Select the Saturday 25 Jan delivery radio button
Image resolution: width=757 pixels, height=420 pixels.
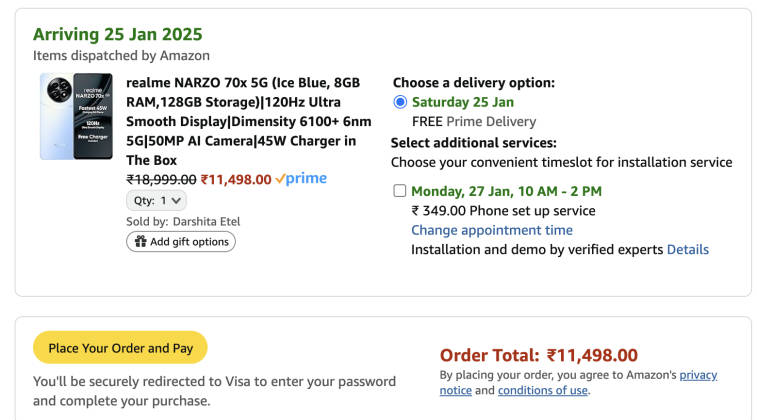400,102
